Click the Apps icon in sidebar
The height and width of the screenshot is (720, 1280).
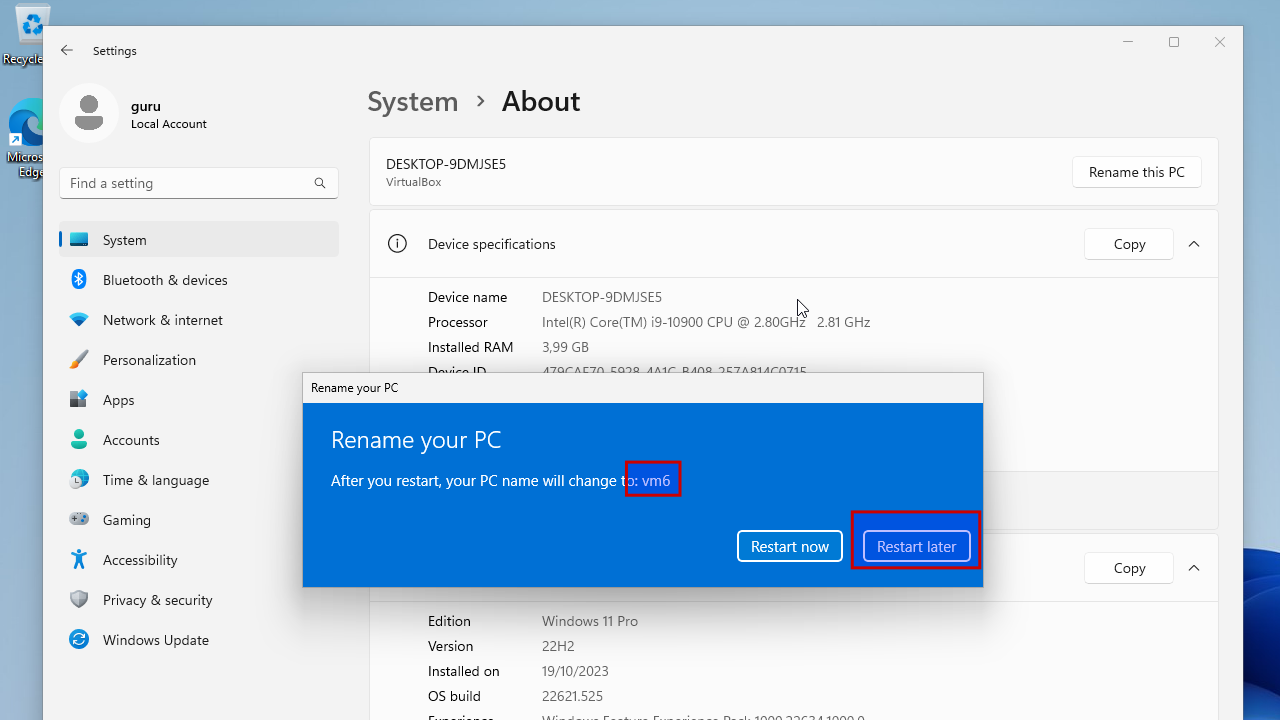79,400
